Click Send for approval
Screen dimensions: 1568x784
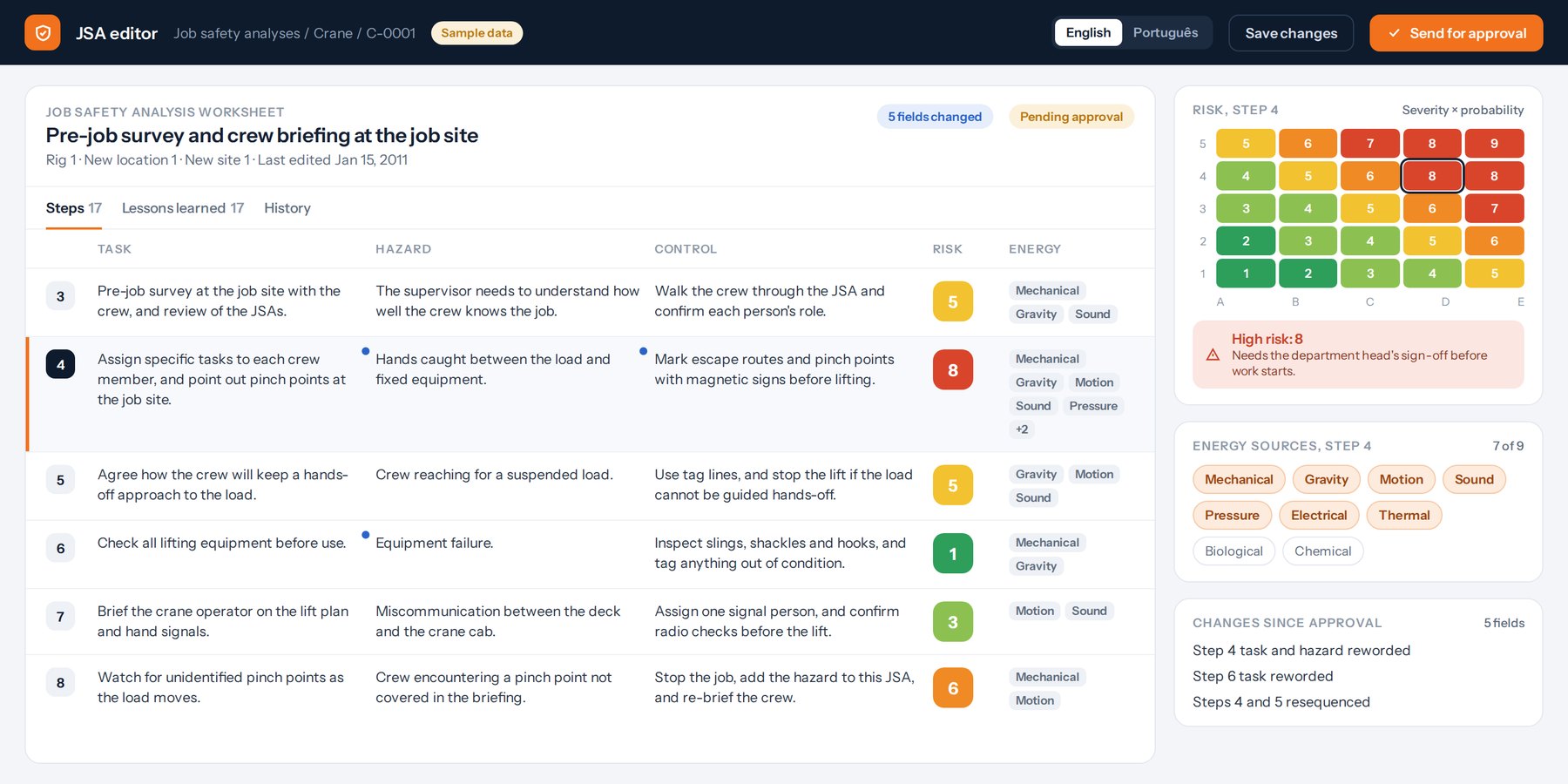[x=1456, y=33]
